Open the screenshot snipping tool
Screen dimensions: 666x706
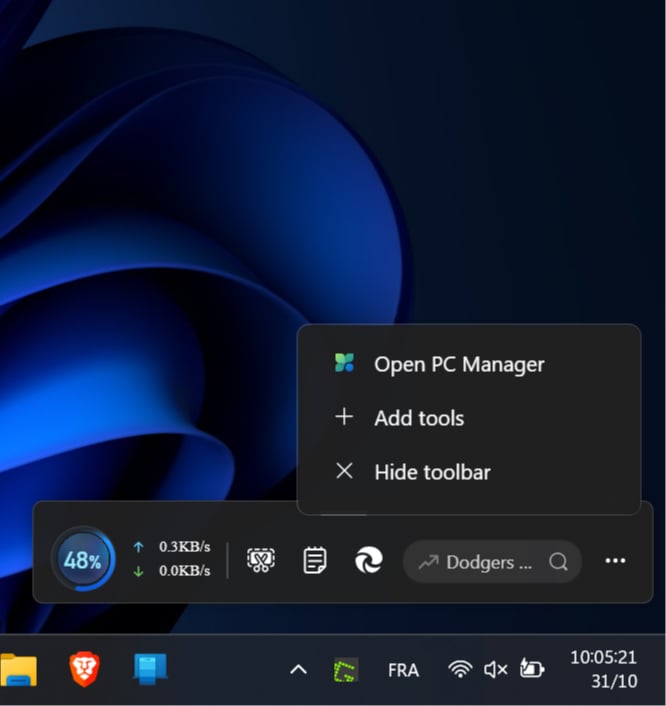click(261, 561)
